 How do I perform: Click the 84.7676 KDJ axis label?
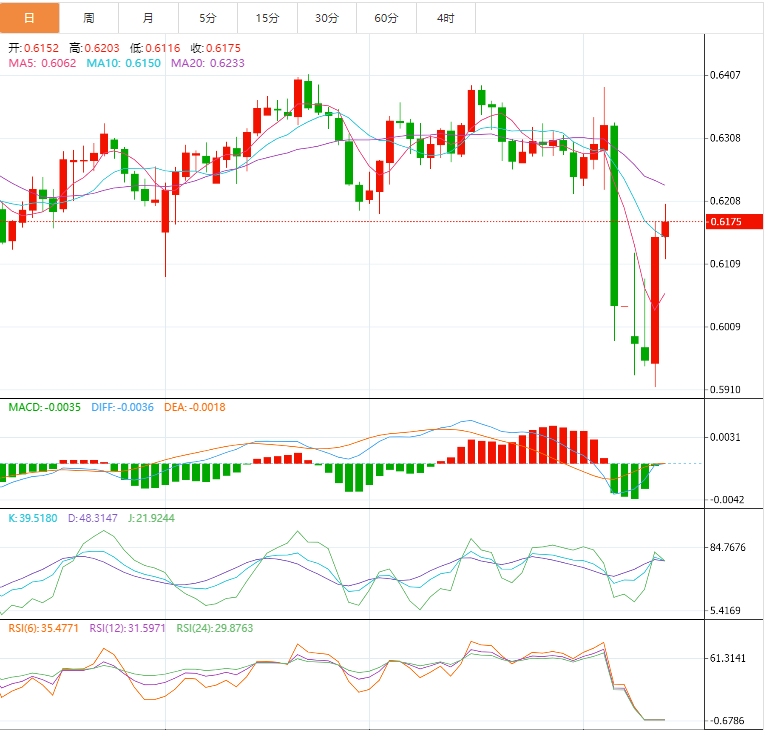point(727,548)
